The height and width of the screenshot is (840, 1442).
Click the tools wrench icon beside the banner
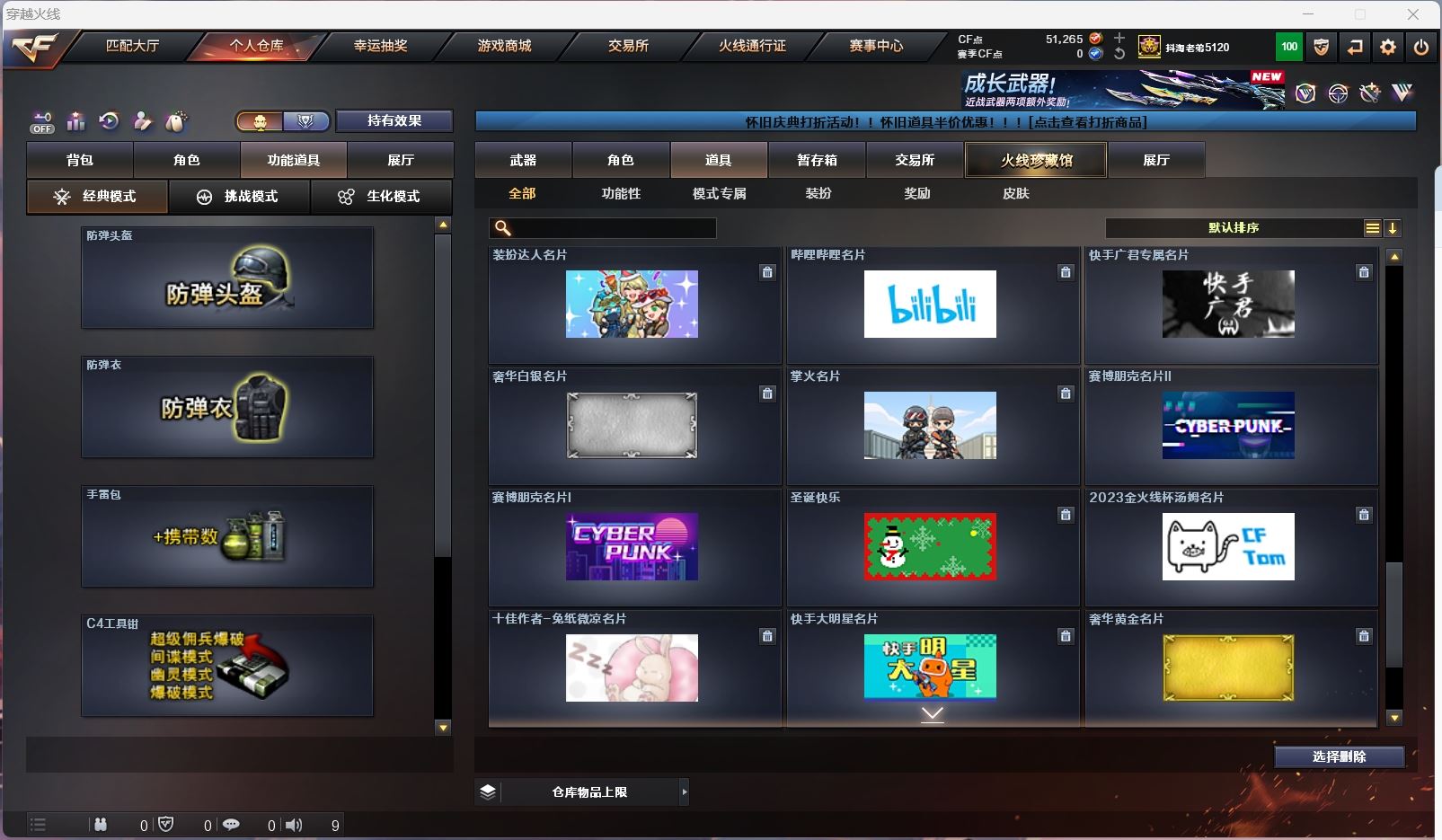coord(1370,93)
